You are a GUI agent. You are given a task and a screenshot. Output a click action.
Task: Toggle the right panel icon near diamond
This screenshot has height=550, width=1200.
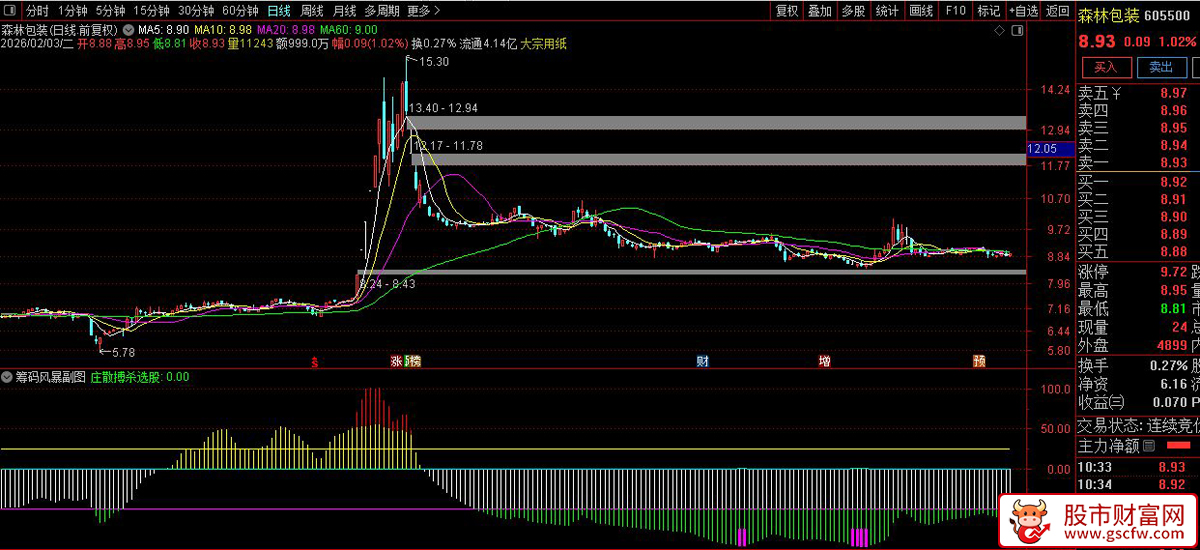click(x=1016, y=31)
